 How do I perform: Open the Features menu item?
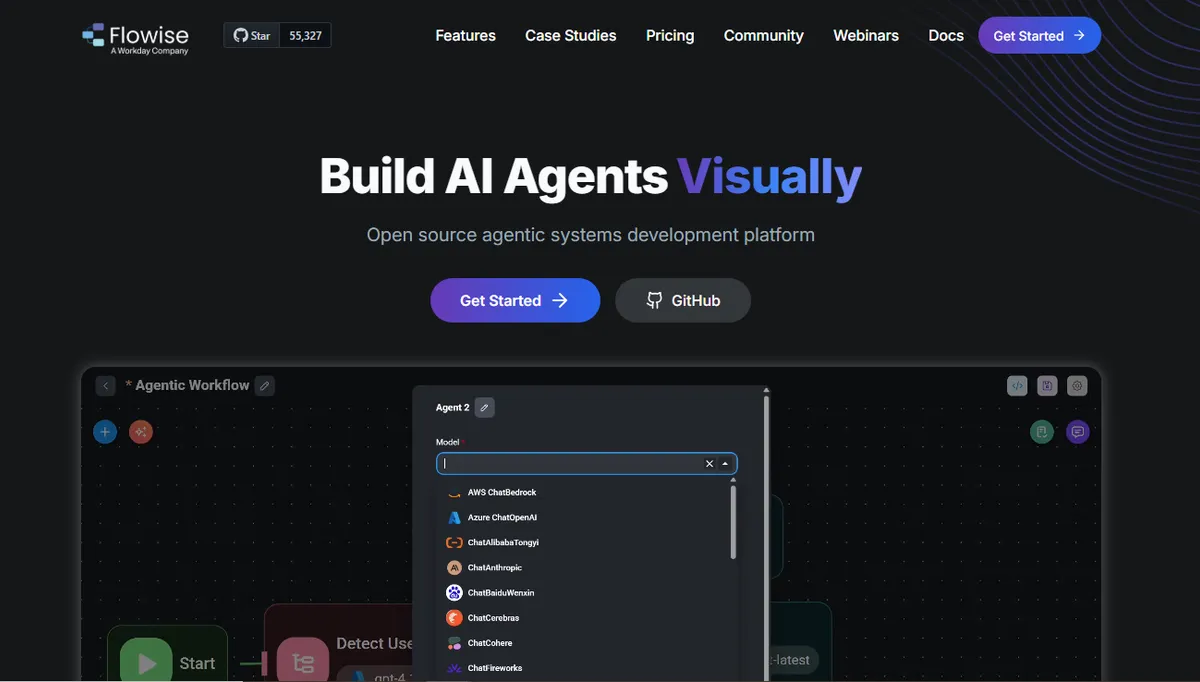(465, 36)
